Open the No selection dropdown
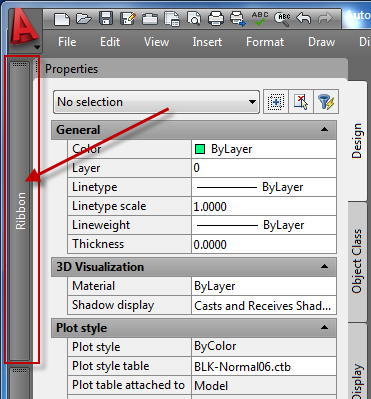Screen dimensions: 371x399 [x=156, y=102]
